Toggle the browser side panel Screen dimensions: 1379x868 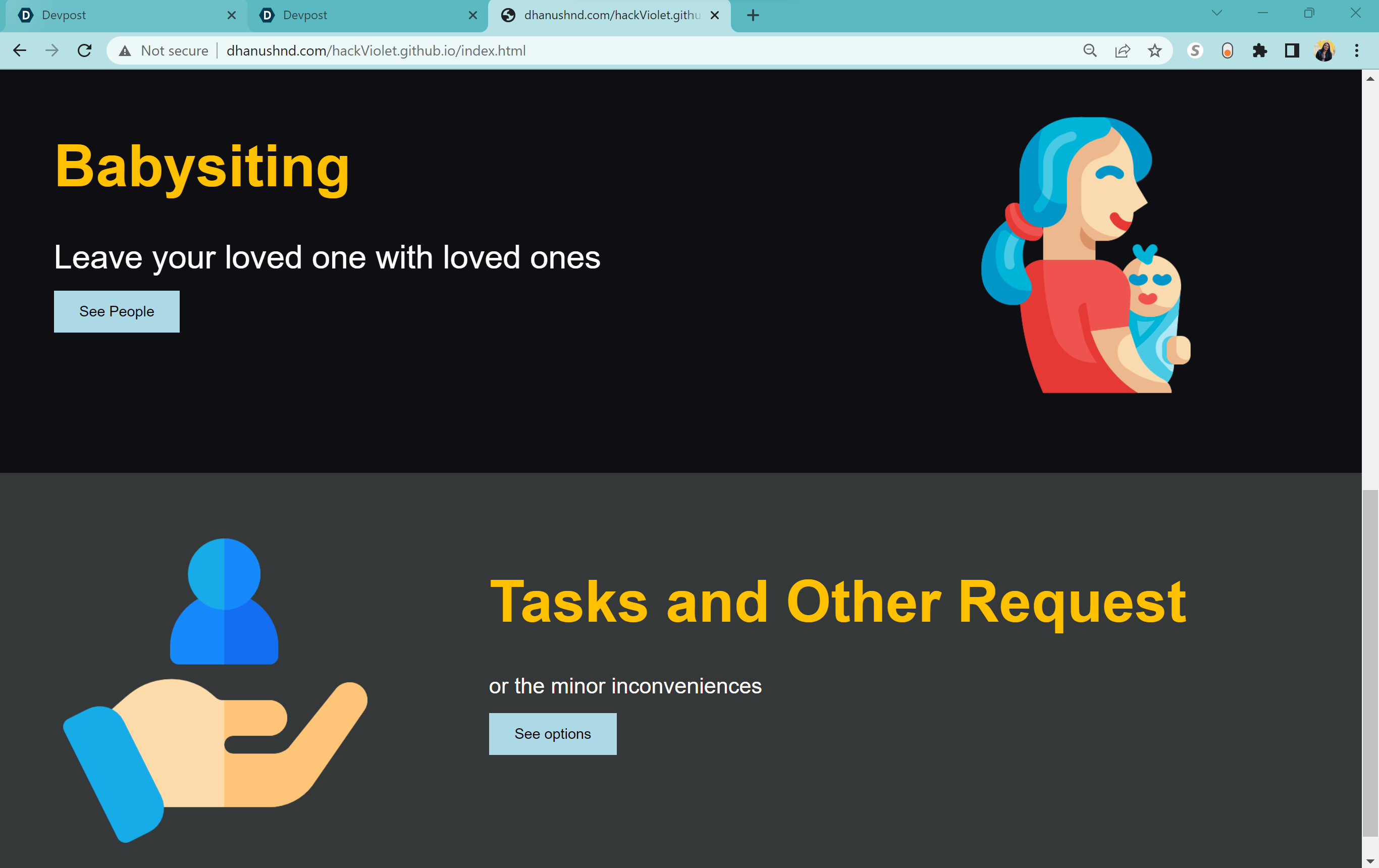(x=1292, y=50)
